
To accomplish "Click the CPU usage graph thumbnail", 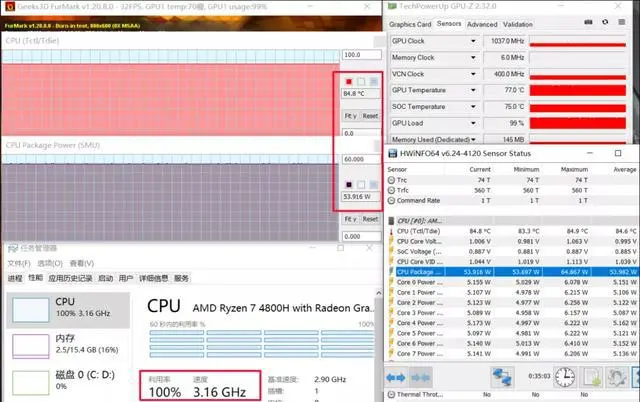I will click(31, 310).
